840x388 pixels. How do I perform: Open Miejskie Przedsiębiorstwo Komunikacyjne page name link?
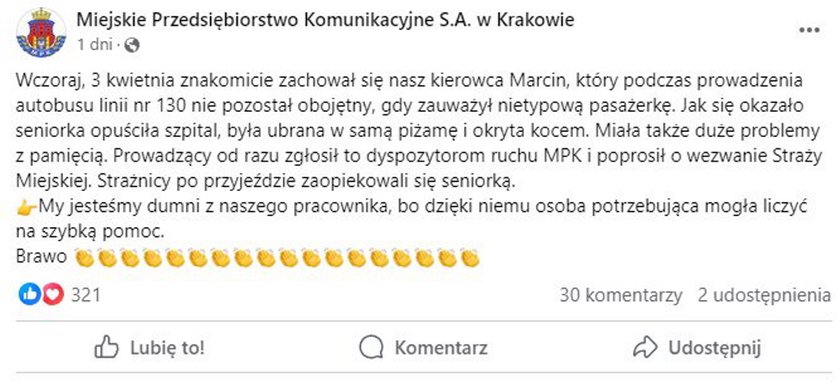[x=326, y=20]
